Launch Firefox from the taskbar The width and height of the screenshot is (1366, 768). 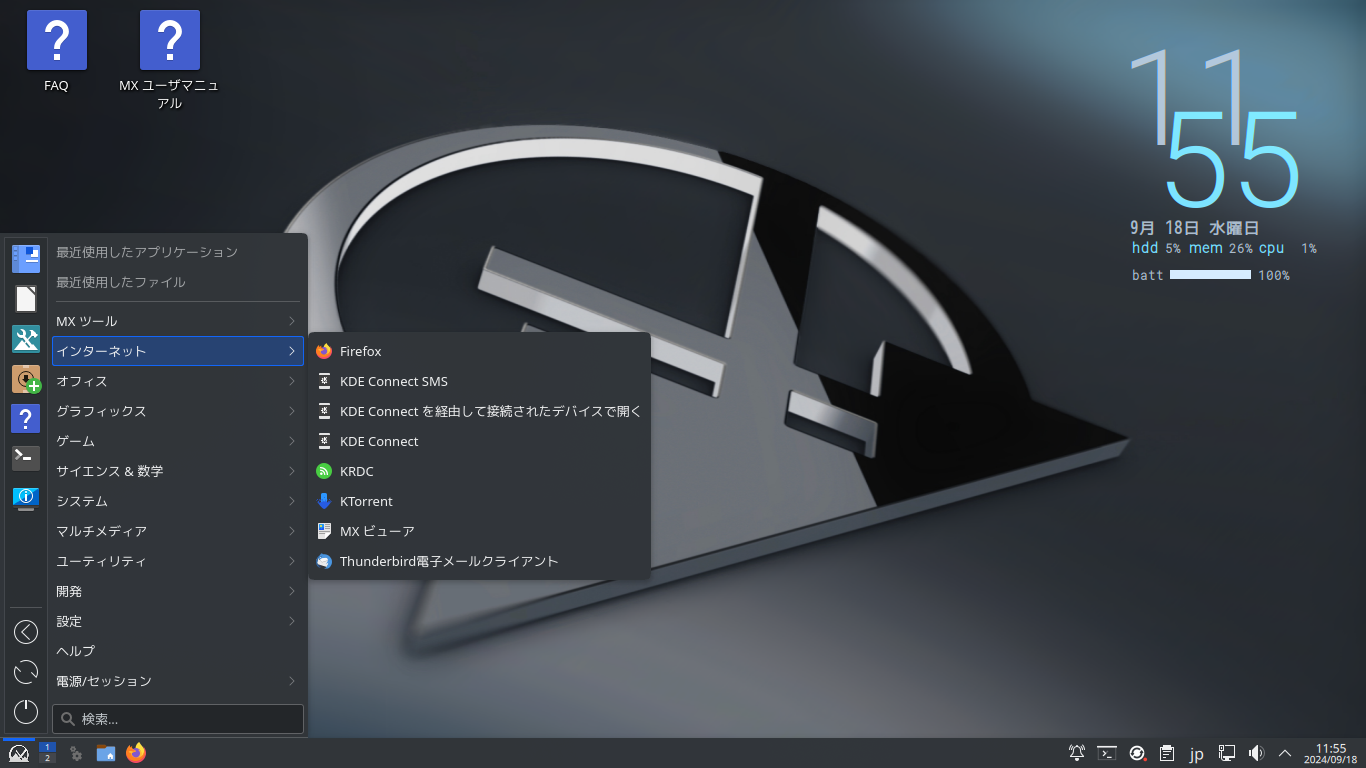click(x=136, y=753)
